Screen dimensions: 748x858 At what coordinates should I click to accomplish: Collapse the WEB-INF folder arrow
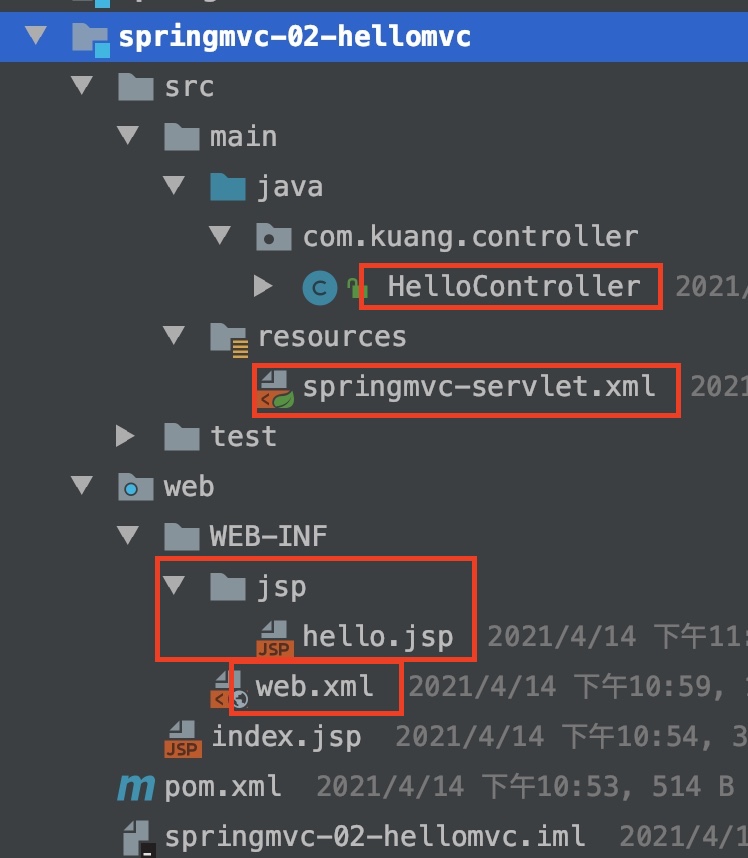pyautogui.click(x=128, y=536)
